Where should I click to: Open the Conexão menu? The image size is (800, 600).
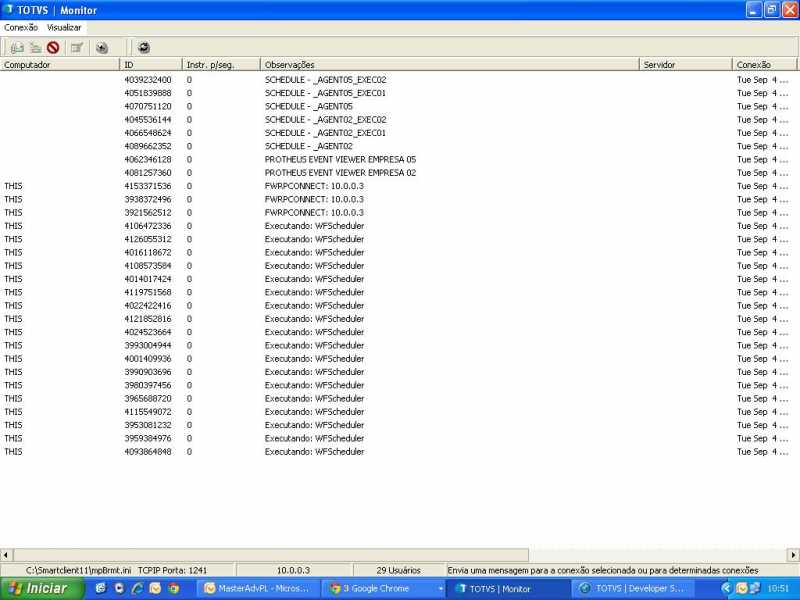tap(21, 28)
